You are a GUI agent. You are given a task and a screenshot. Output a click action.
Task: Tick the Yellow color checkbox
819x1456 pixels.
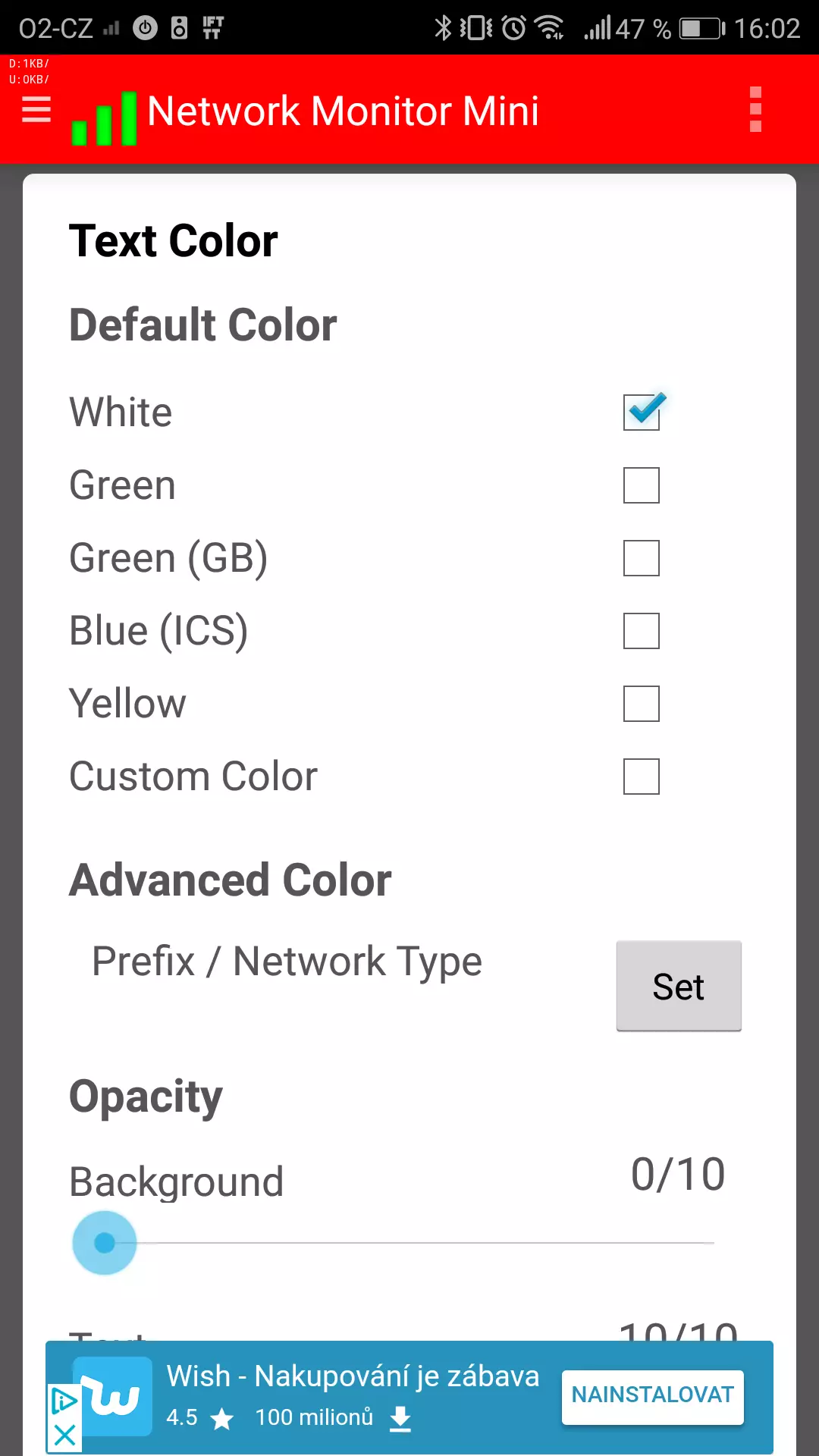pyautogui.click(x=642, y=704)
